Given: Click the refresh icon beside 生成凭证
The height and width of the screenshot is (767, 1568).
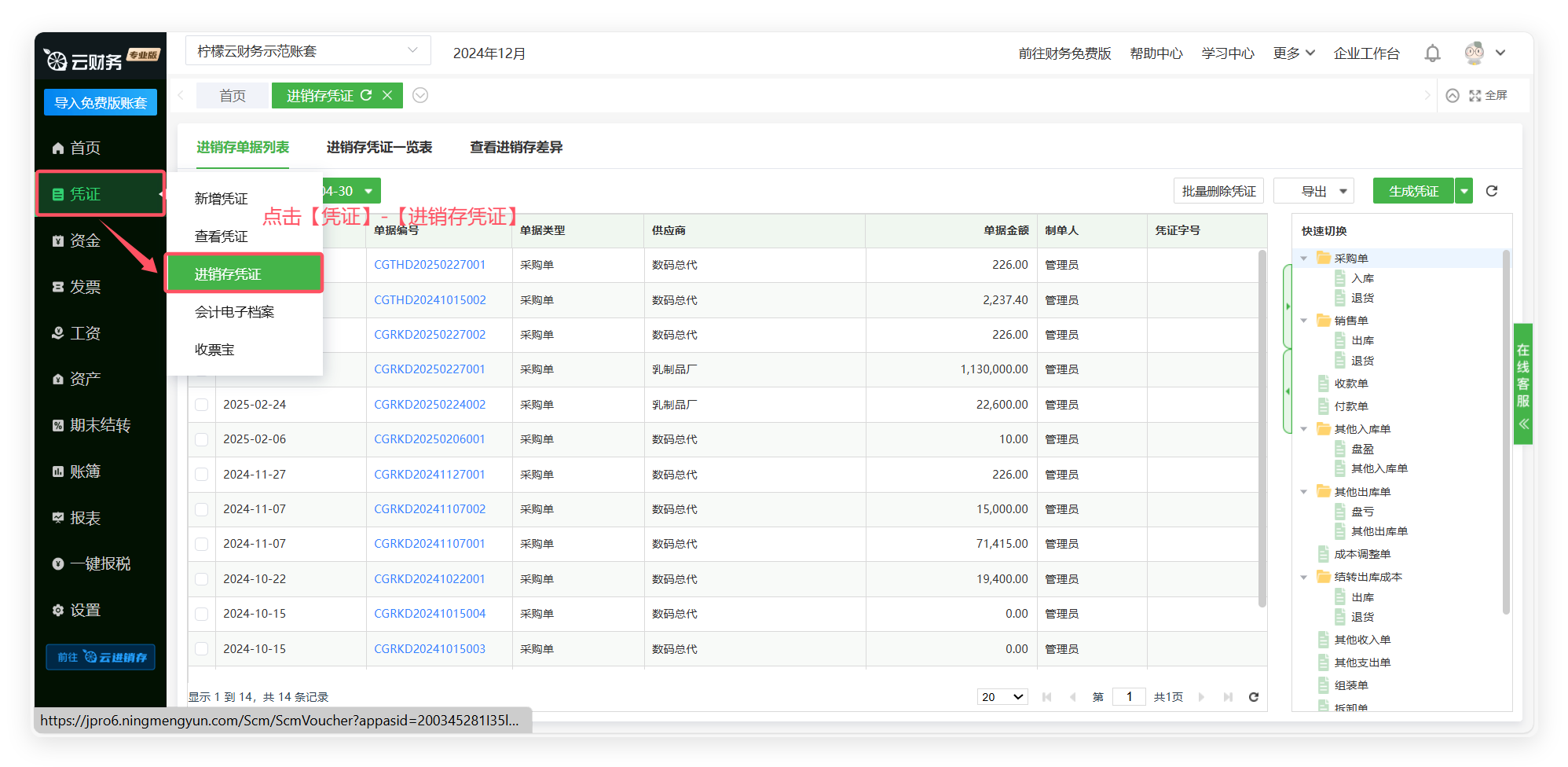Looking at the screenshot, I should (x=1492, y=191).
